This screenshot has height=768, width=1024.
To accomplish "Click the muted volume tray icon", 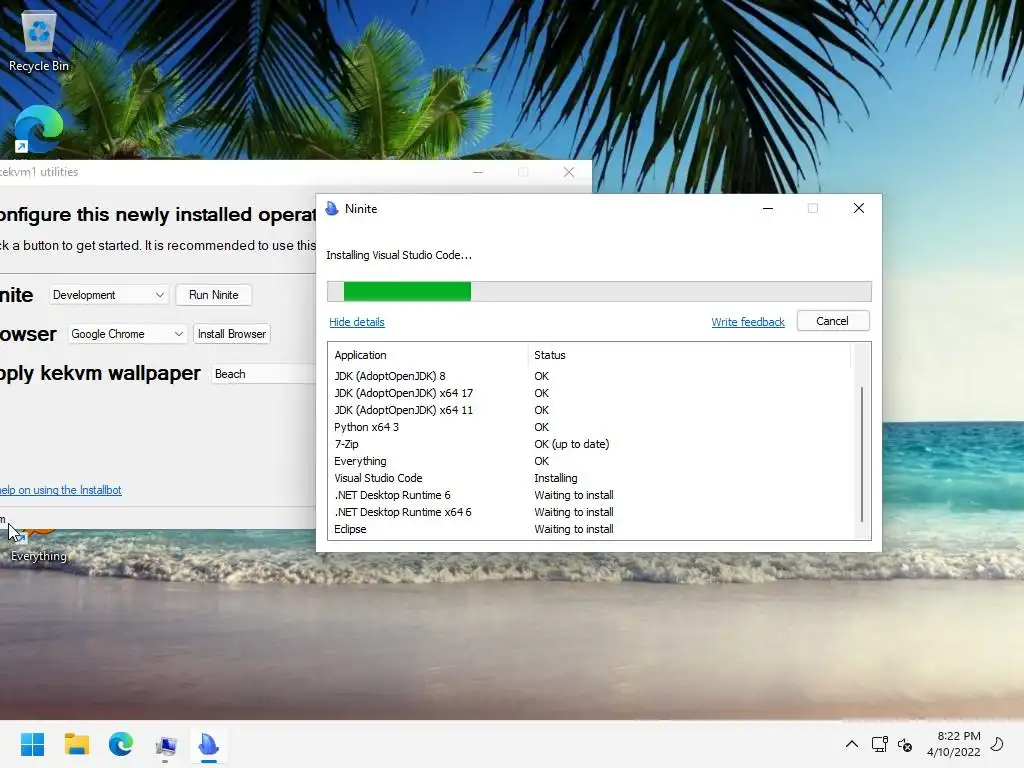I will (905, 744).
